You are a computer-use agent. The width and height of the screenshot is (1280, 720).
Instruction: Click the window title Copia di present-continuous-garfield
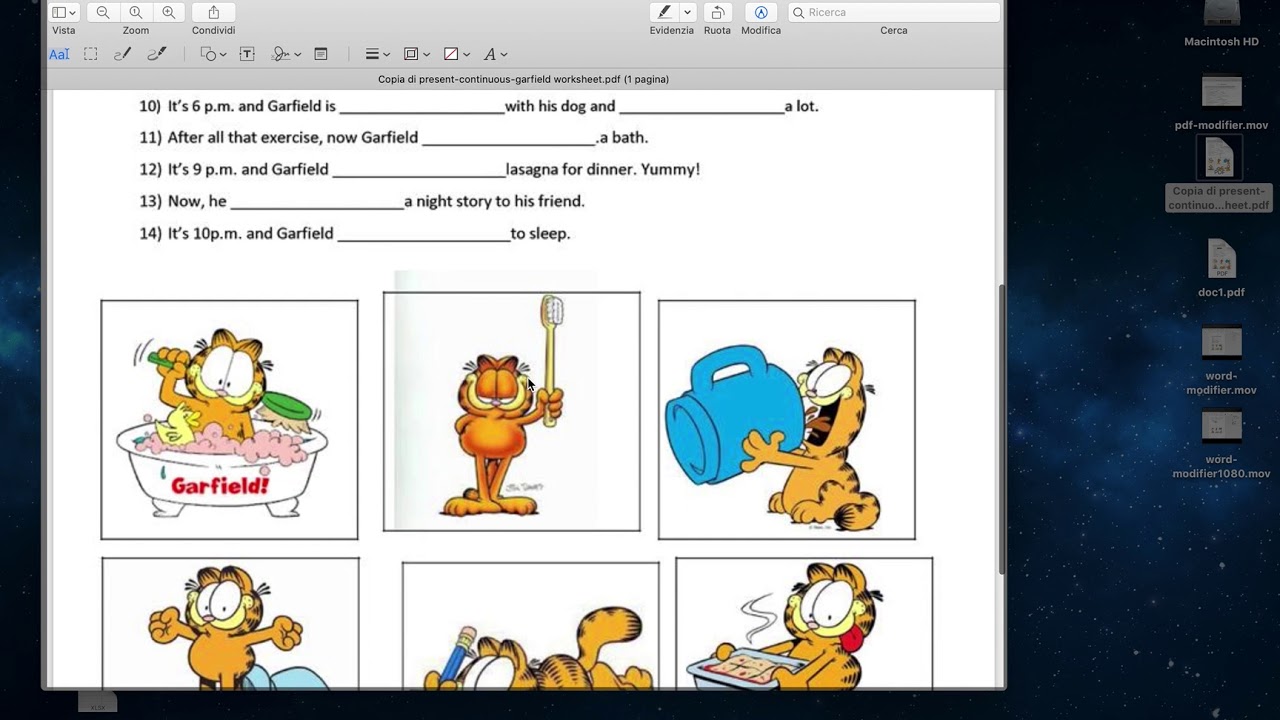[523, 79]
